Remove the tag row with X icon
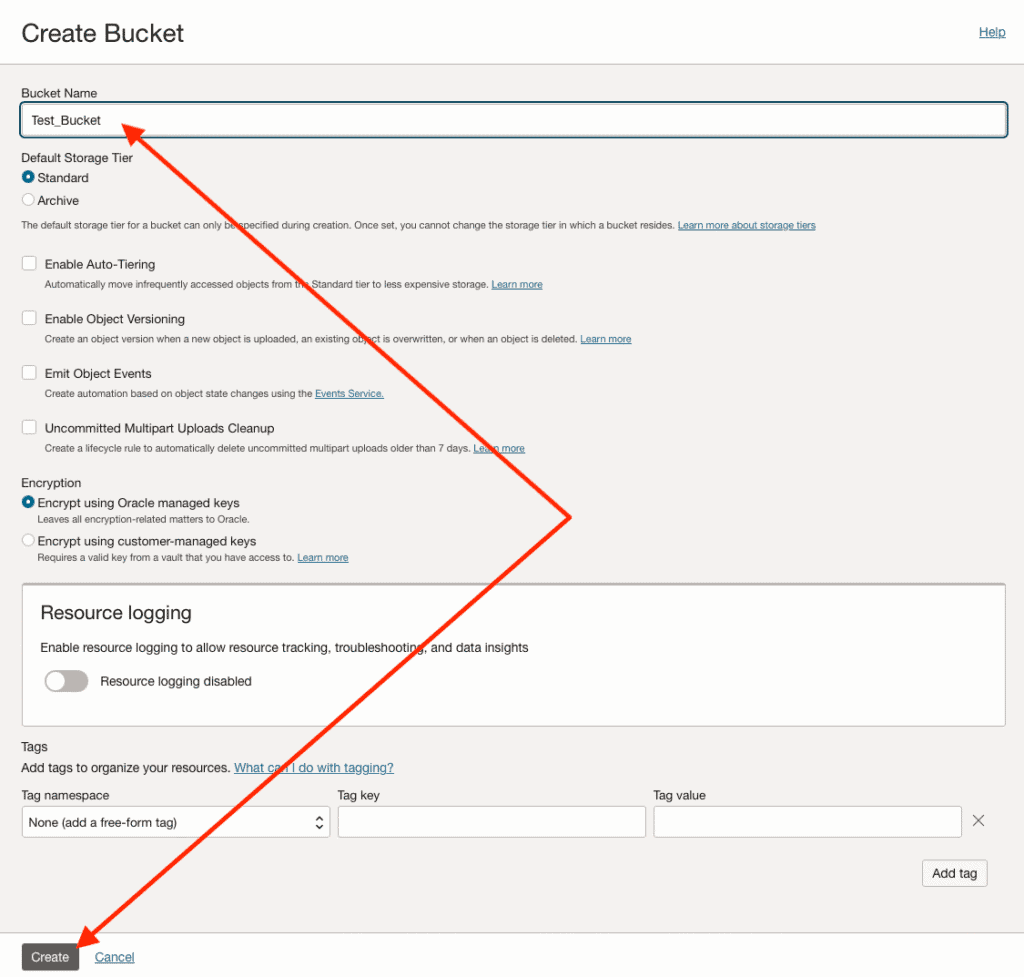Image resolution: width=1024 pixels, height=977 pixels. click(x=978, y=821)
